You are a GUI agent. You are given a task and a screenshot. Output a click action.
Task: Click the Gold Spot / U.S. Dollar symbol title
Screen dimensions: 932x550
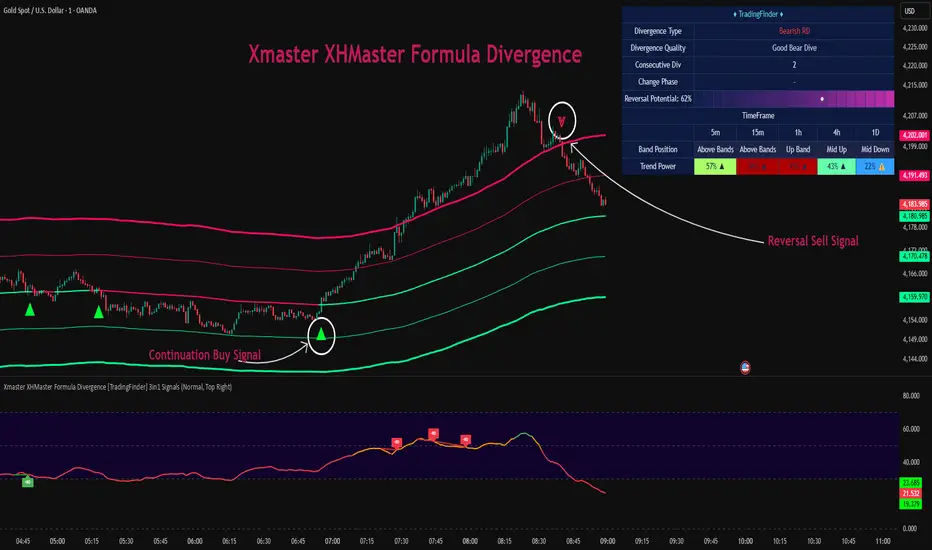(x=50, y=10)
